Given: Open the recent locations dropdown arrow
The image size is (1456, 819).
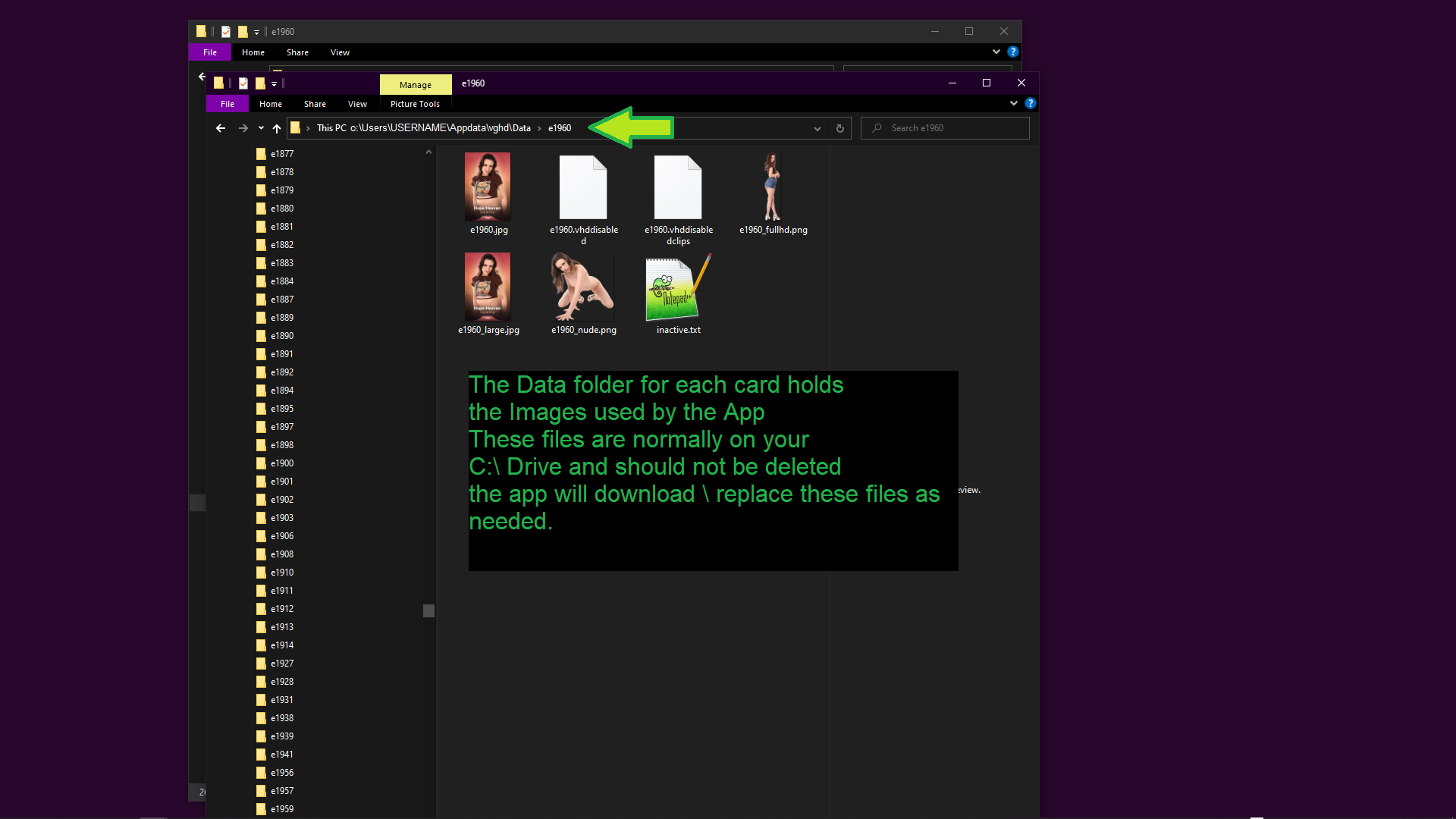Looking at the screenshot, I should click(261, 128).
